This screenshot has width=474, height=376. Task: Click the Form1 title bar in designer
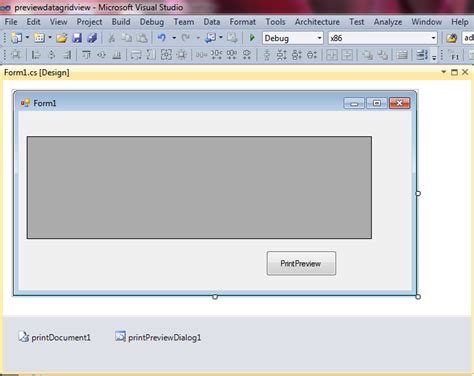[180, 103]
